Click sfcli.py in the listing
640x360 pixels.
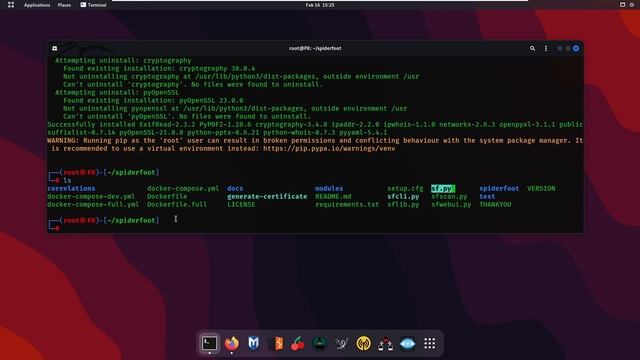(x=403, y=196)
